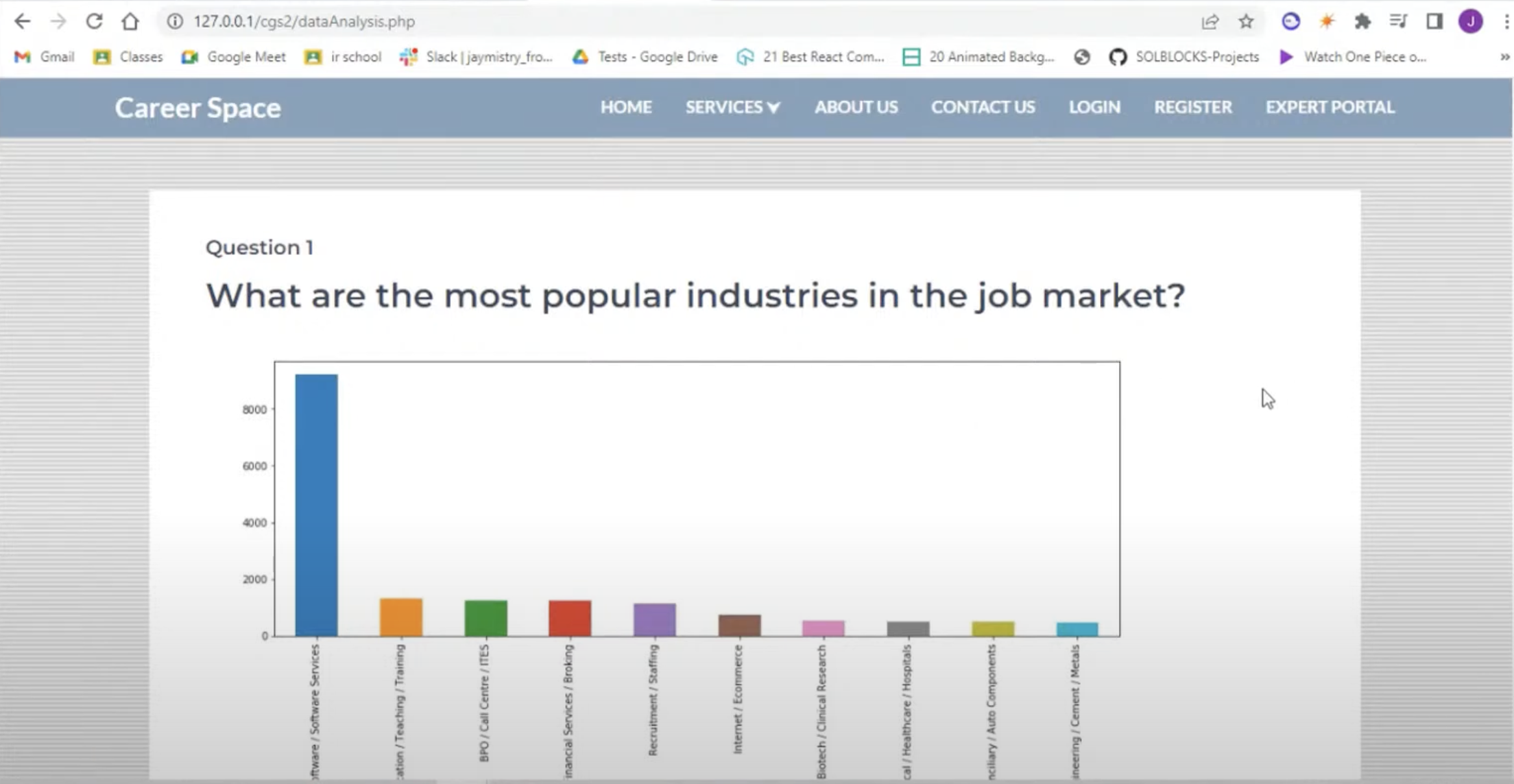Open the Gmail bookmark
The image size is (1514, 784).
coord(44,57)
